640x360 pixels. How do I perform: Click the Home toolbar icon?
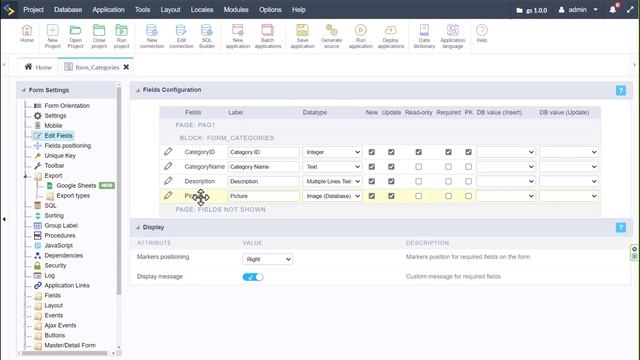click(x=27, y=33)
